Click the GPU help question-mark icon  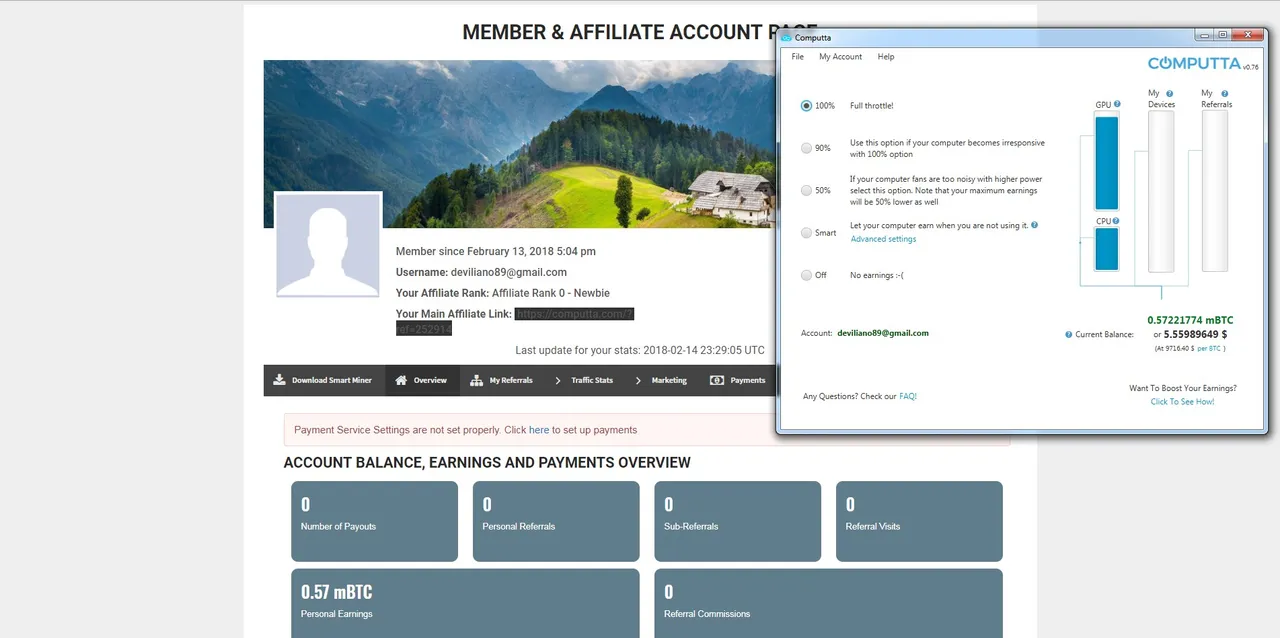pyautogui.click(x=1117, y=104)
